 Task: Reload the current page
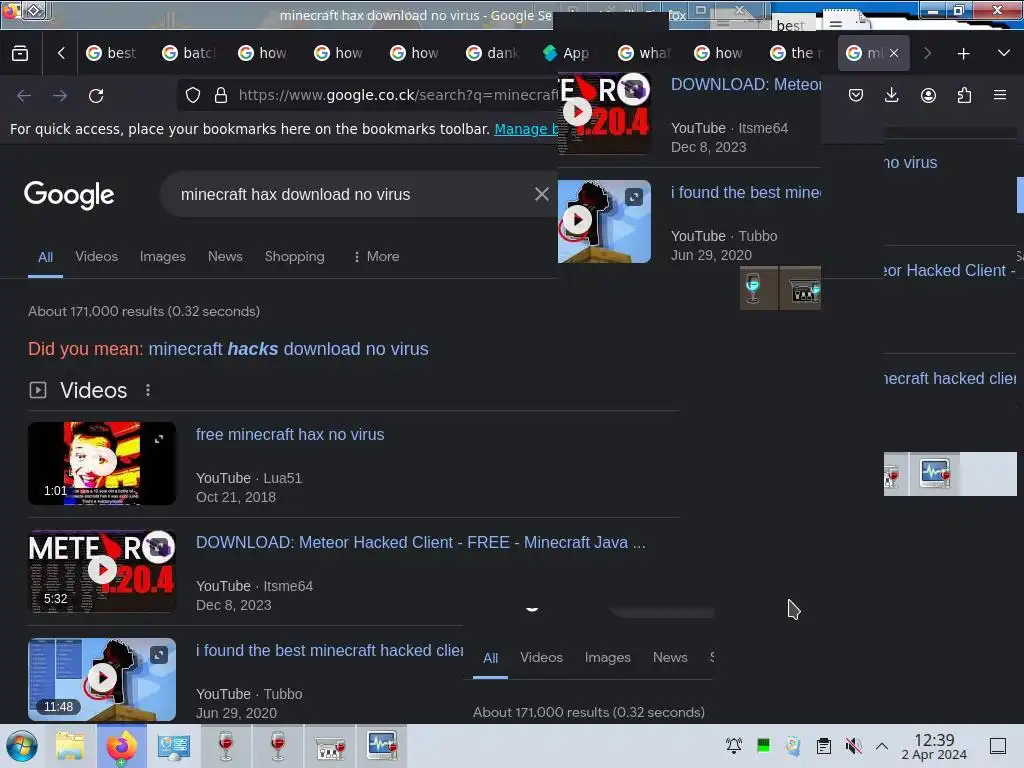click(96, 95)
